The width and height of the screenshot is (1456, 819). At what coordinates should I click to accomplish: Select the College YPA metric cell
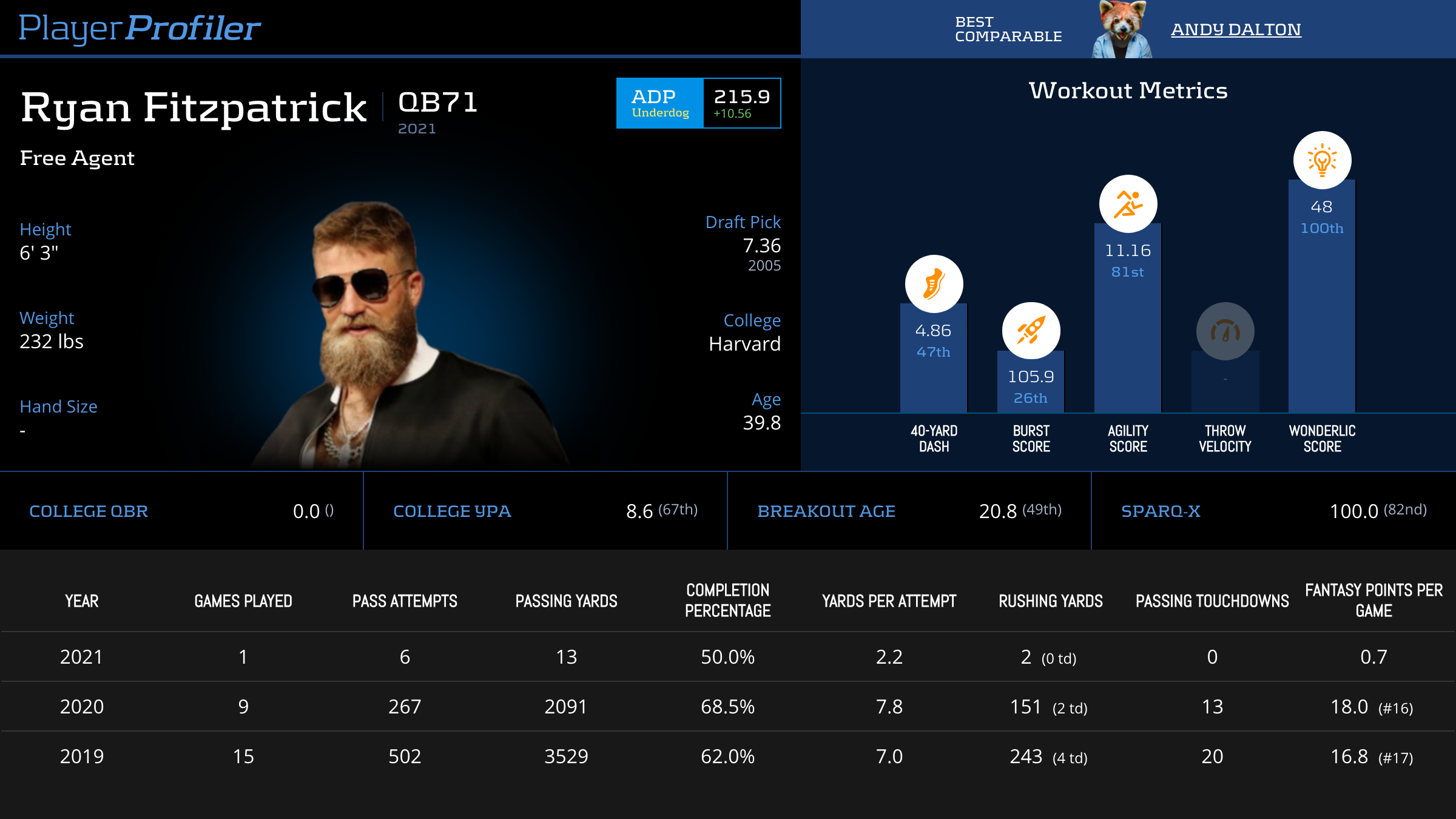545,511
